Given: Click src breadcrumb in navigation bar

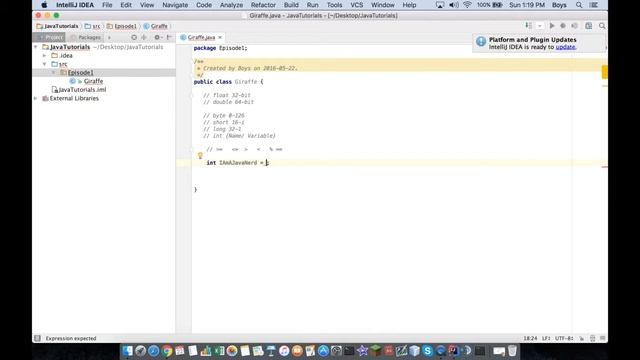Looking at the screenshot, I should 93,26.
